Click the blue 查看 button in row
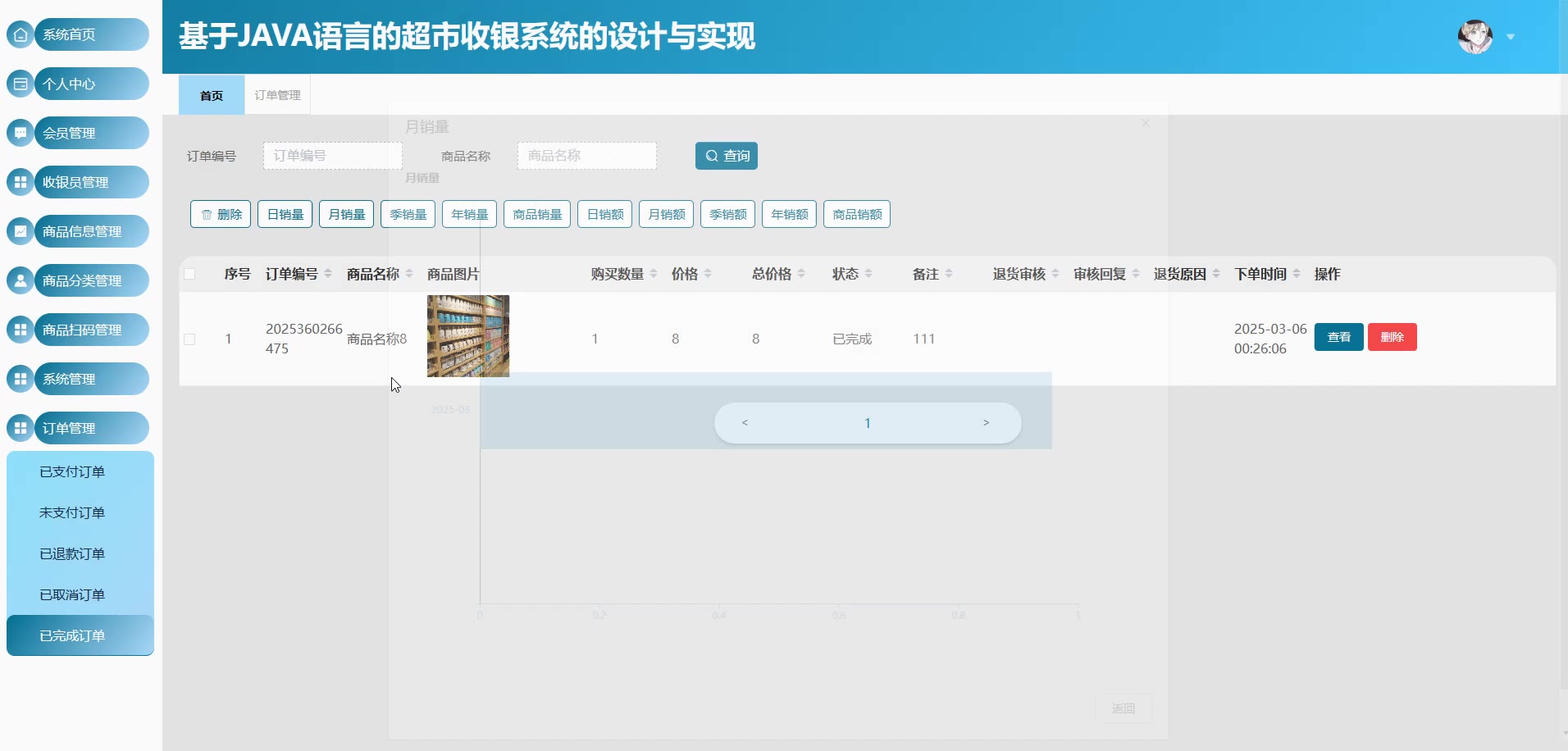The width and height of the screenshot is (1568, 751). point(1338,337)
